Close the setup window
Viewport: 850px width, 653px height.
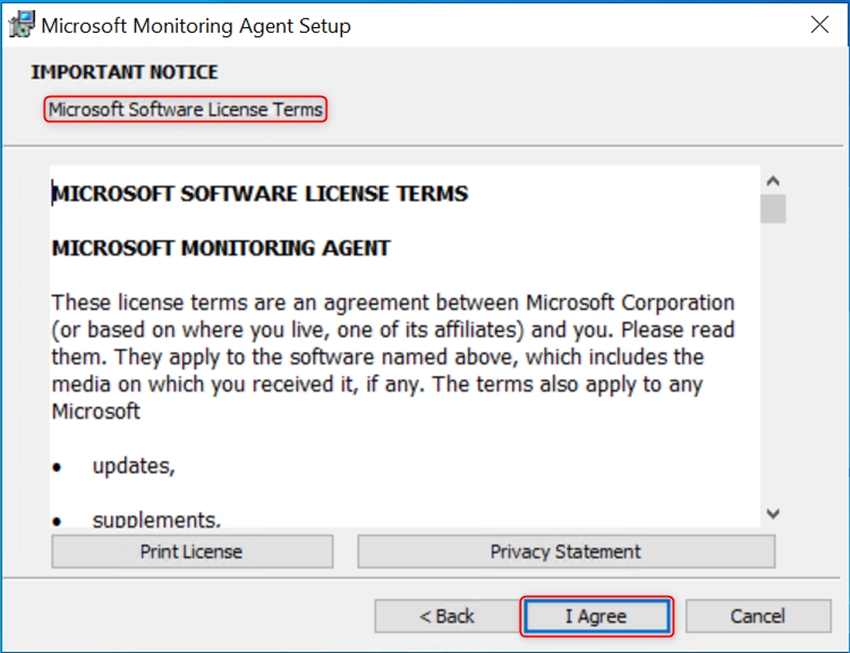[820, 24]
